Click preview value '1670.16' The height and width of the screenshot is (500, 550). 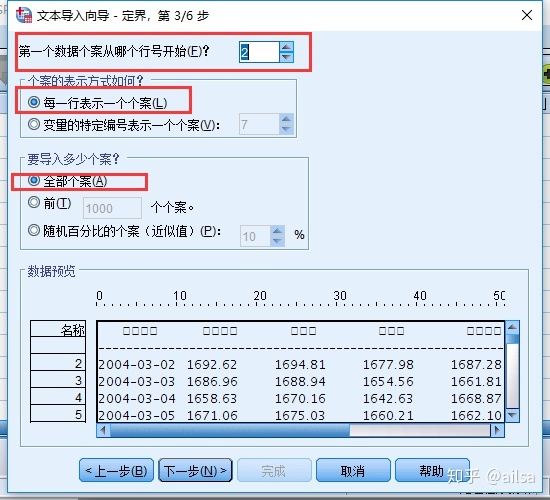(300, 399)
